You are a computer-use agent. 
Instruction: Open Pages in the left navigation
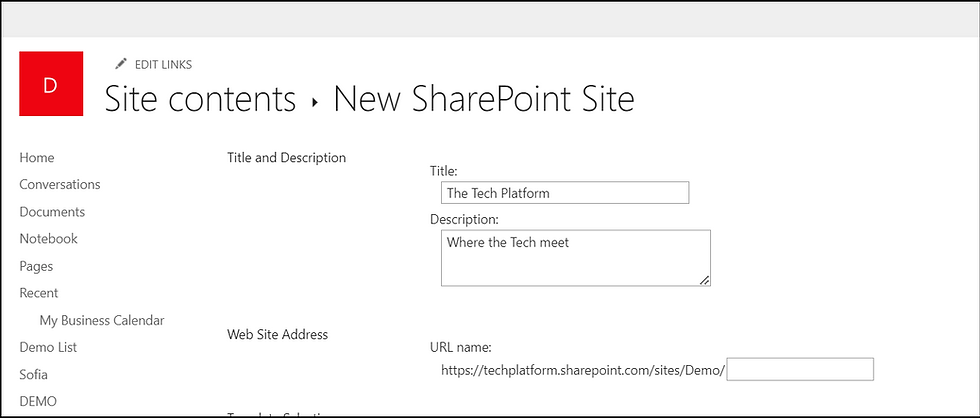36,266
